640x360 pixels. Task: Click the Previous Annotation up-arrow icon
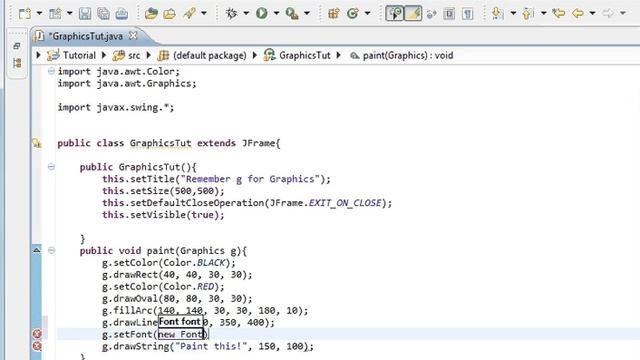point(528,13)
